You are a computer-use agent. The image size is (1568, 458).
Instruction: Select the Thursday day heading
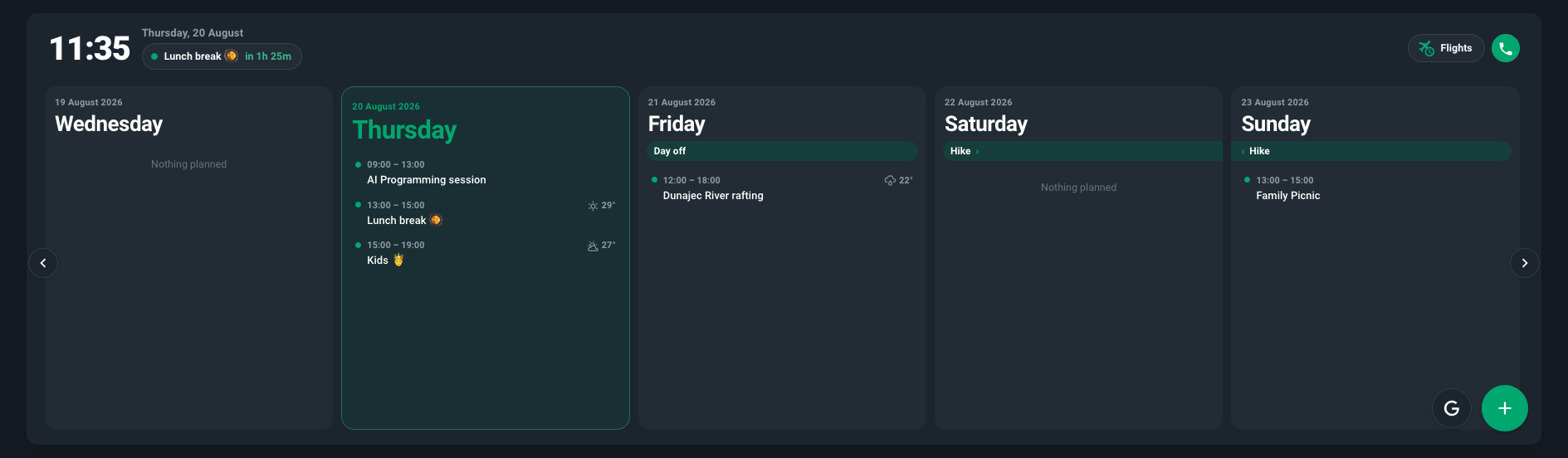tap(405, 130)
